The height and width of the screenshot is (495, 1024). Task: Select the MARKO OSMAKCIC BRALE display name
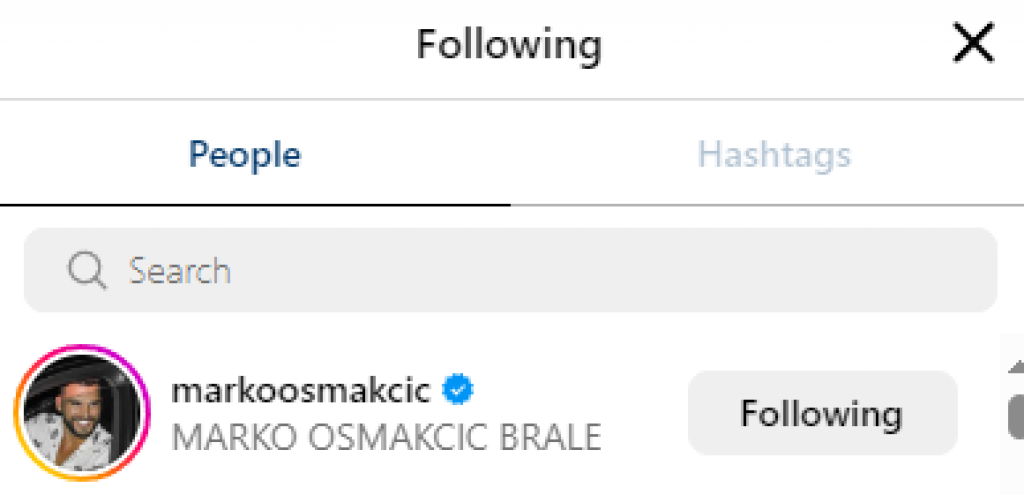pyautogui.click(x=387, y=437)
